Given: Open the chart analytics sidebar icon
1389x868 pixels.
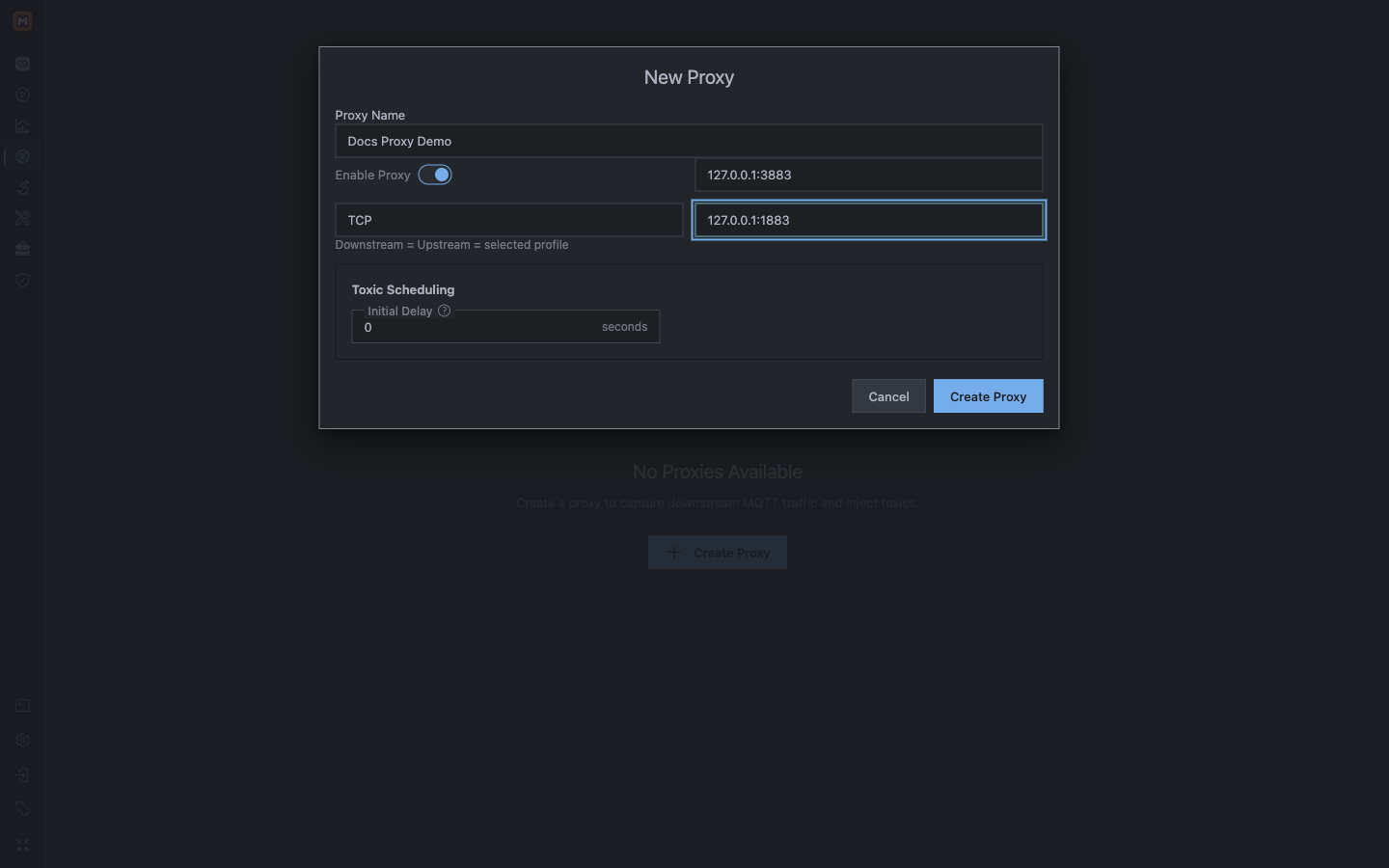Looking at the screenshot, I should click(x=23, y=125).
